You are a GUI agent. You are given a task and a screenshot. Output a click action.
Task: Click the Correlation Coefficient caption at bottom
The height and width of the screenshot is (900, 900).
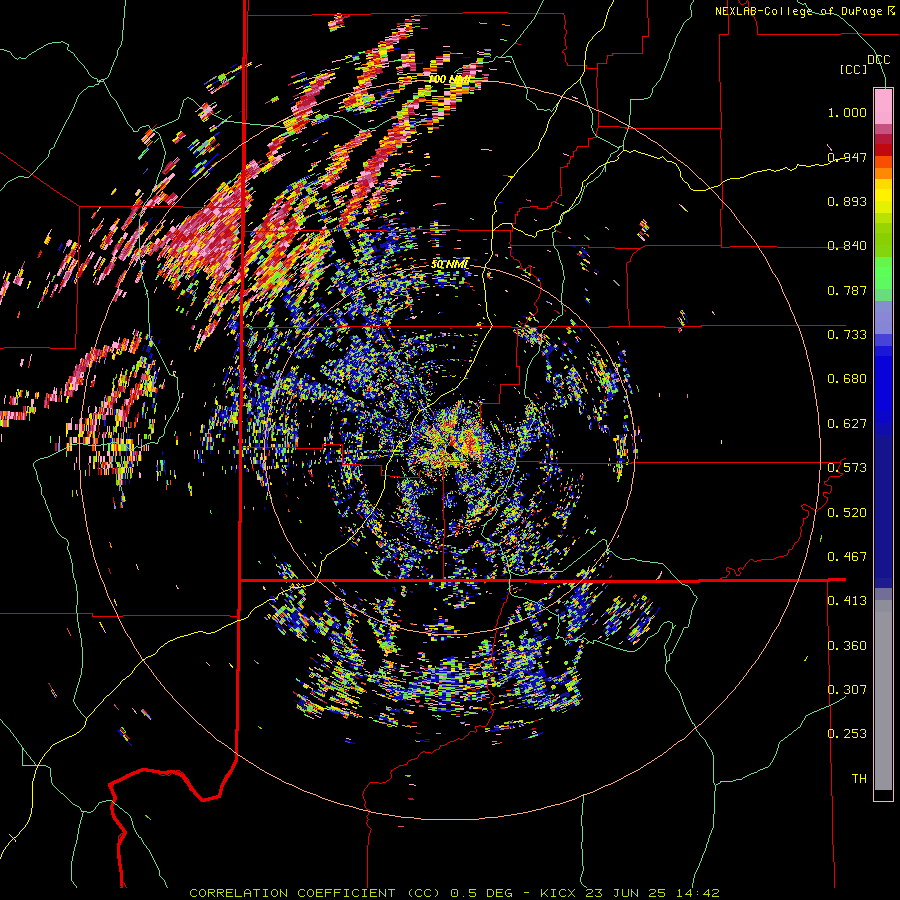(454, 893)
